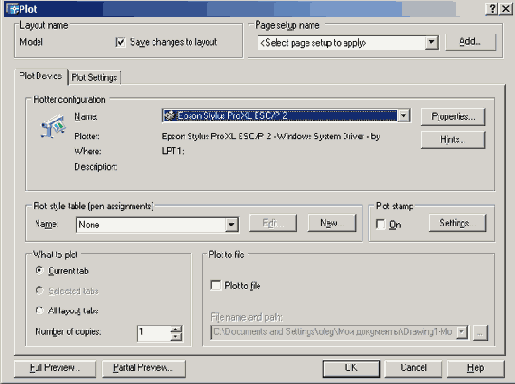This screenshot has height=384, width=515.
Task: Open plotter Properties button
Action: click(x=453, y=117)
